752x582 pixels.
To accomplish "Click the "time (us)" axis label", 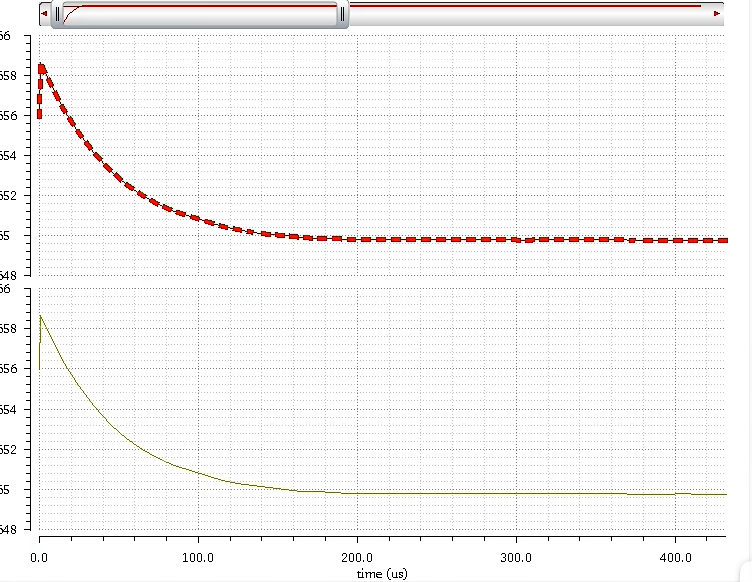I will click(x=384, y=574).
